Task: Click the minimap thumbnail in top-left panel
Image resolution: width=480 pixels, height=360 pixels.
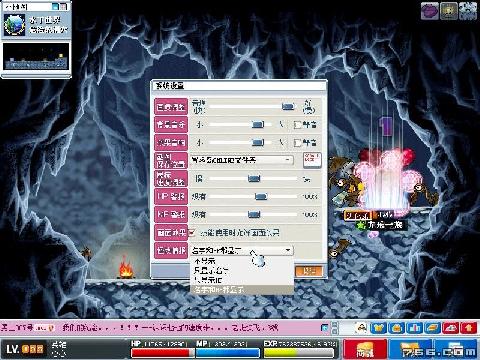Action: (x=36, y=57)
